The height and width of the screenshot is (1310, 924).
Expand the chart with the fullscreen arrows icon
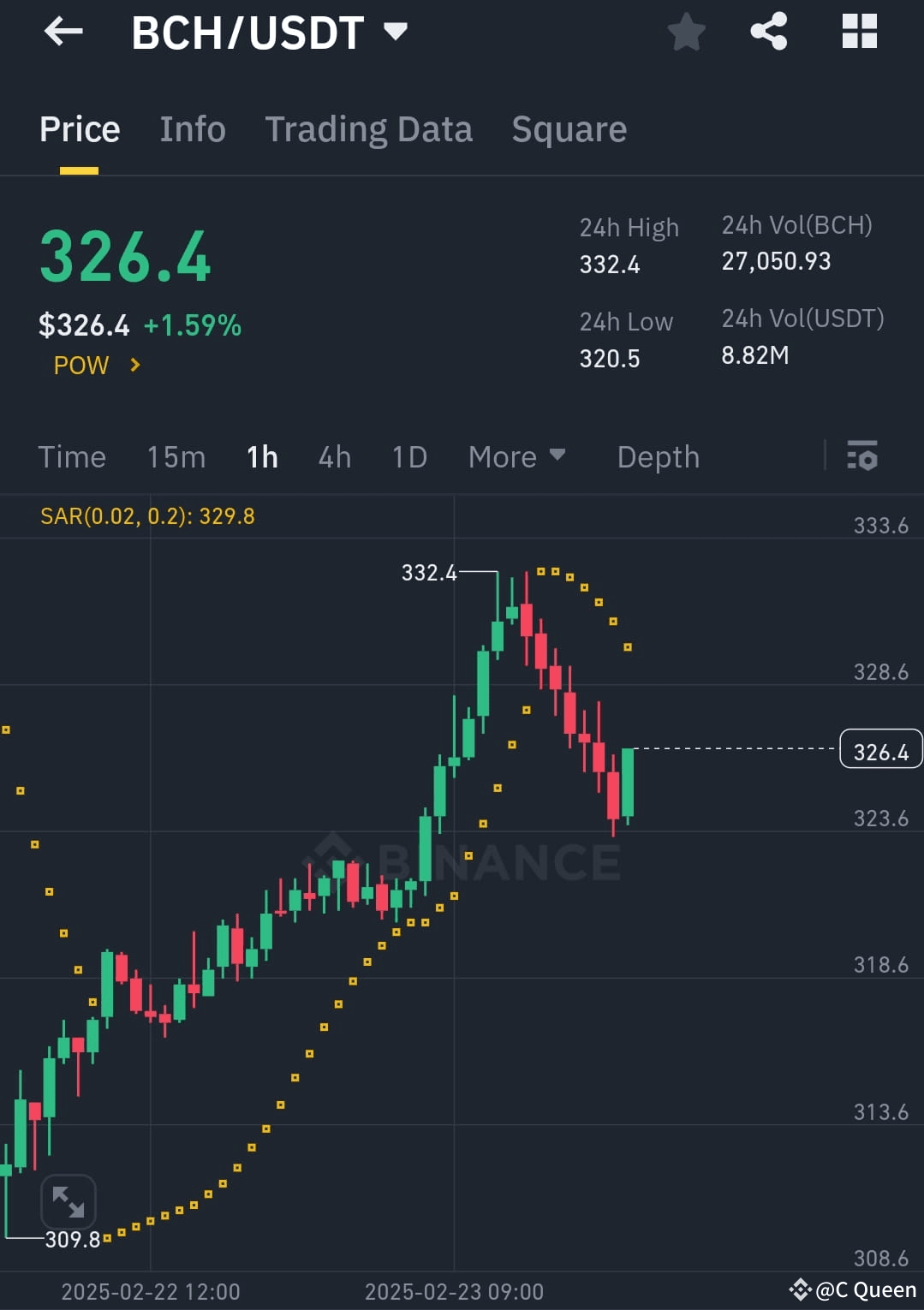[69, 1202]
